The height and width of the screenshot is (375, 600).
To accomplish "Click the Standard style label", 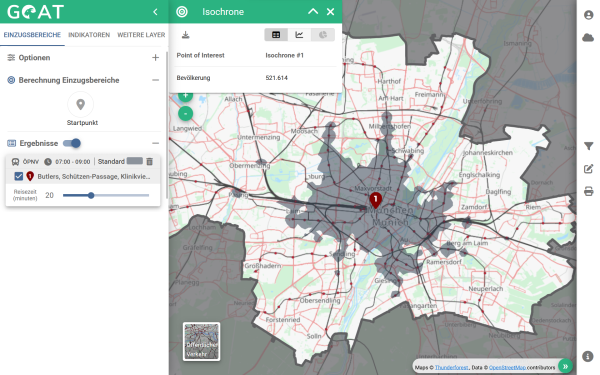I will pos(111,161).
